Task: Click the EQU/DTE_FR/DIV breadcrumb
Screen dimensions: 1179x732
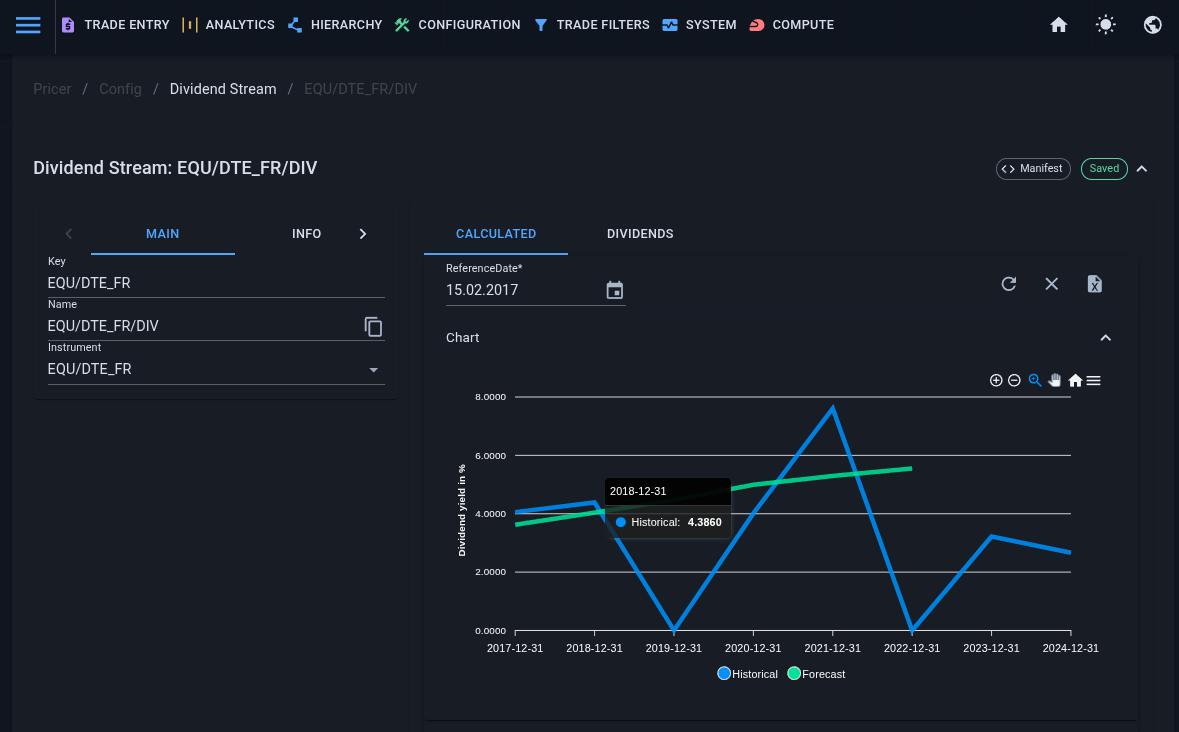Action: 360,89
